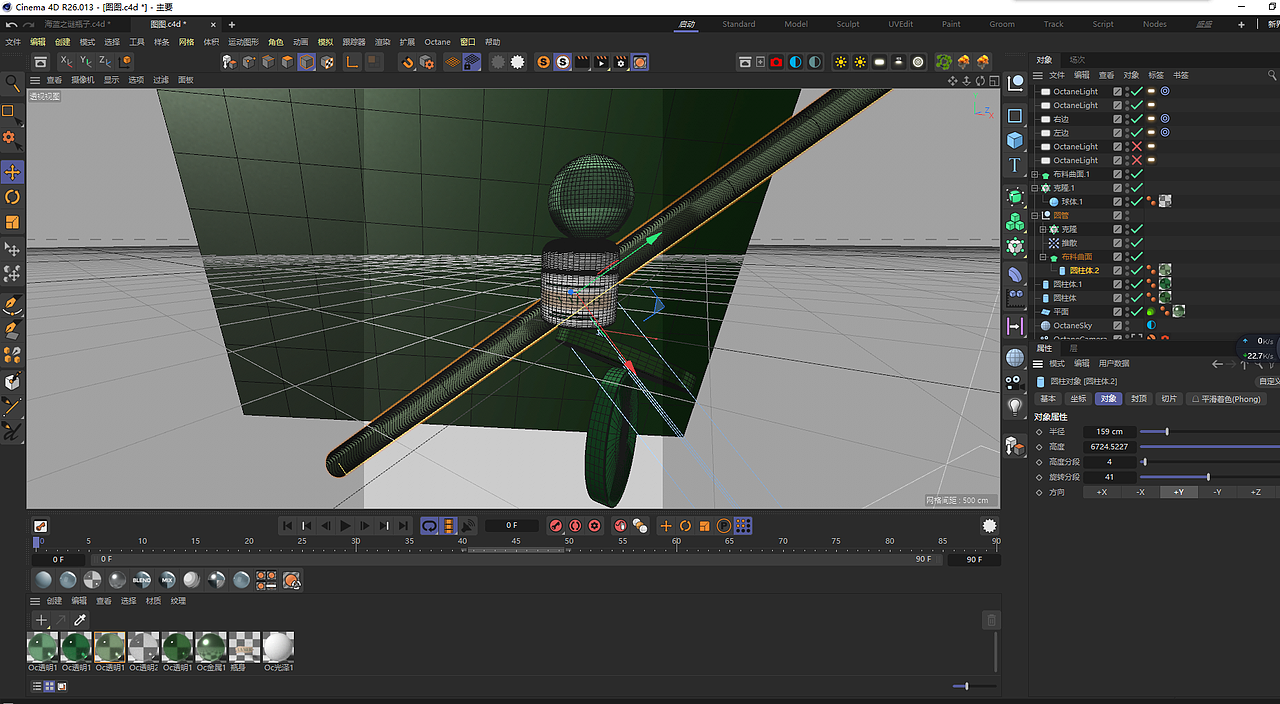Switch to the Sculpt layout tab
This screenshot has width=1280, height=704.
tap(848, 24)
